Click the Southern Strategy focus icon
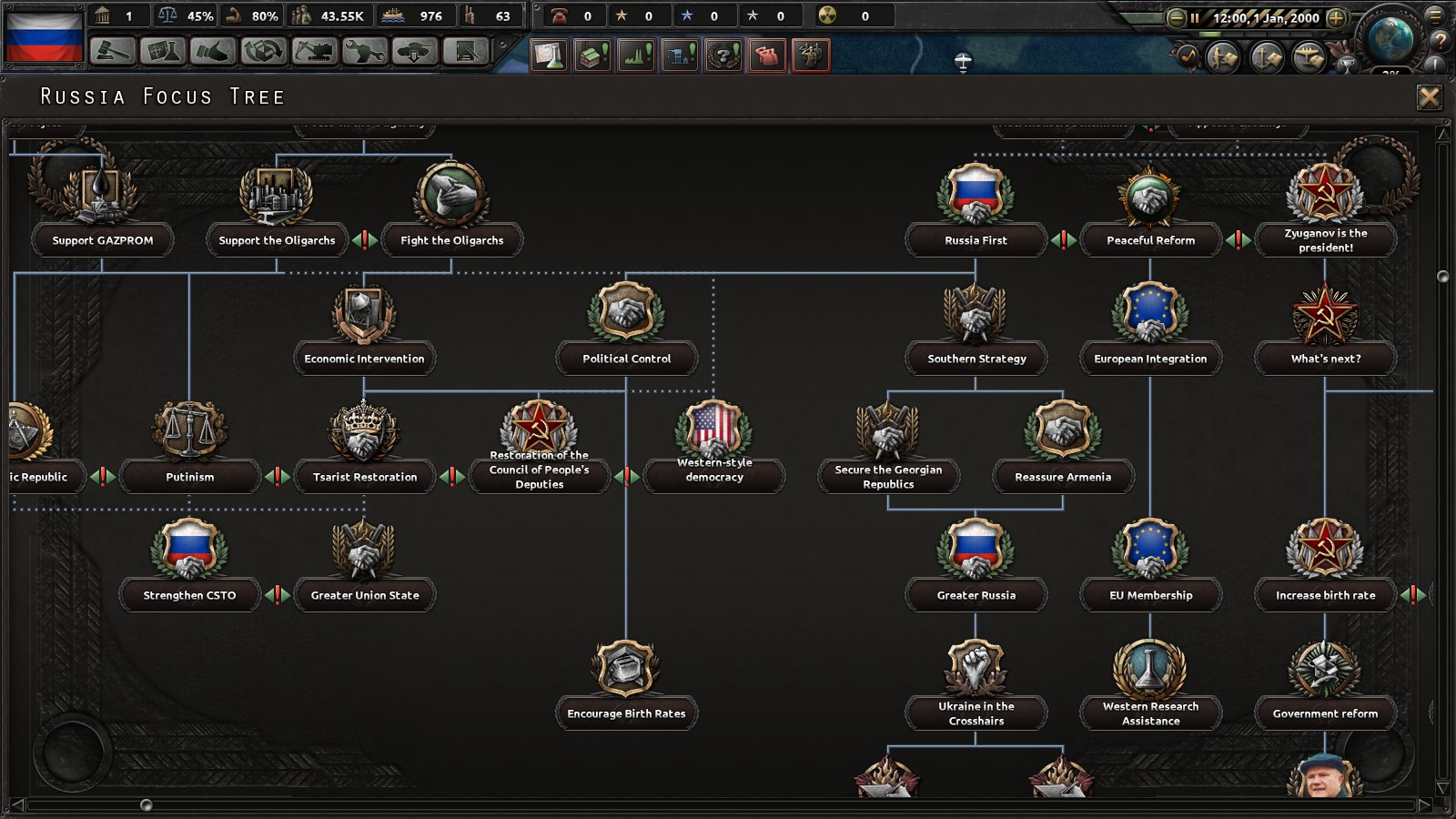1456x819 pixels. pos(976,313)
